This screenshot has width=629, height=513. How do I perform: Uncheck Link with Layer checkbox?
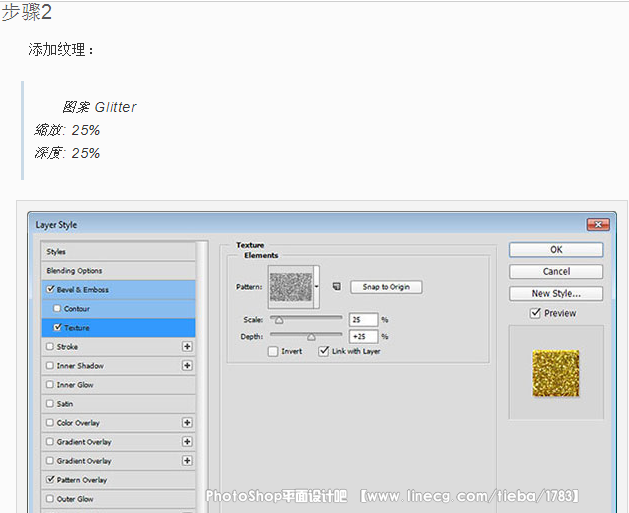[323, 351]
